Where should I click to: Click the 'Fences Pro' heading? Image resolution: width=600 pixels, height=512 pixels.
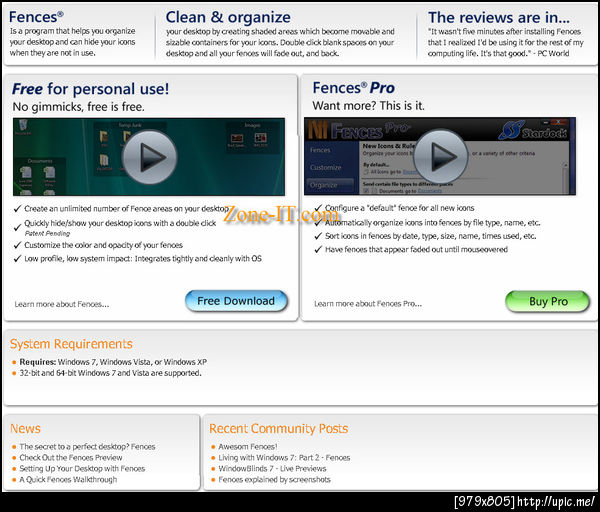(x=354, y=88)
